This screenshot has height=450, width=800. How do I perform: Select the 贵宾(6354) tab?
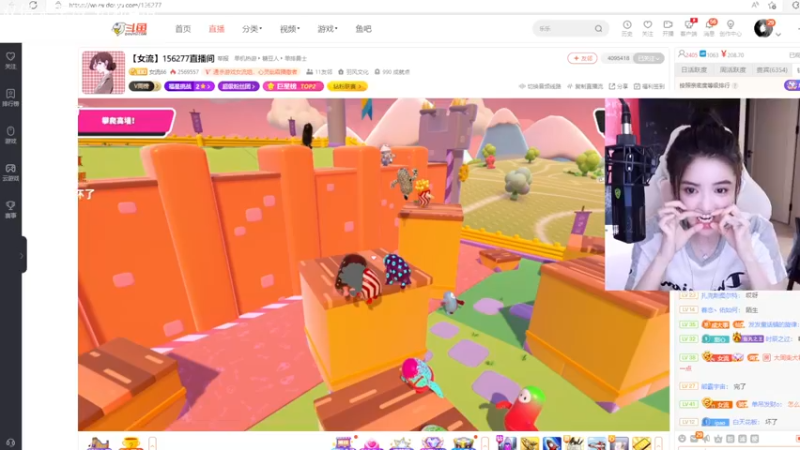[x=771, y=69]
